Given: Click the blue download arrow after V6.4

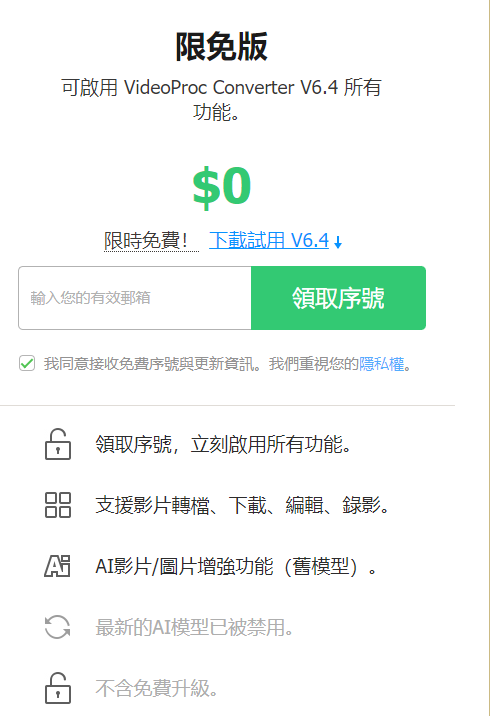Looking at the screenshot, I should (x=338, y=242).
